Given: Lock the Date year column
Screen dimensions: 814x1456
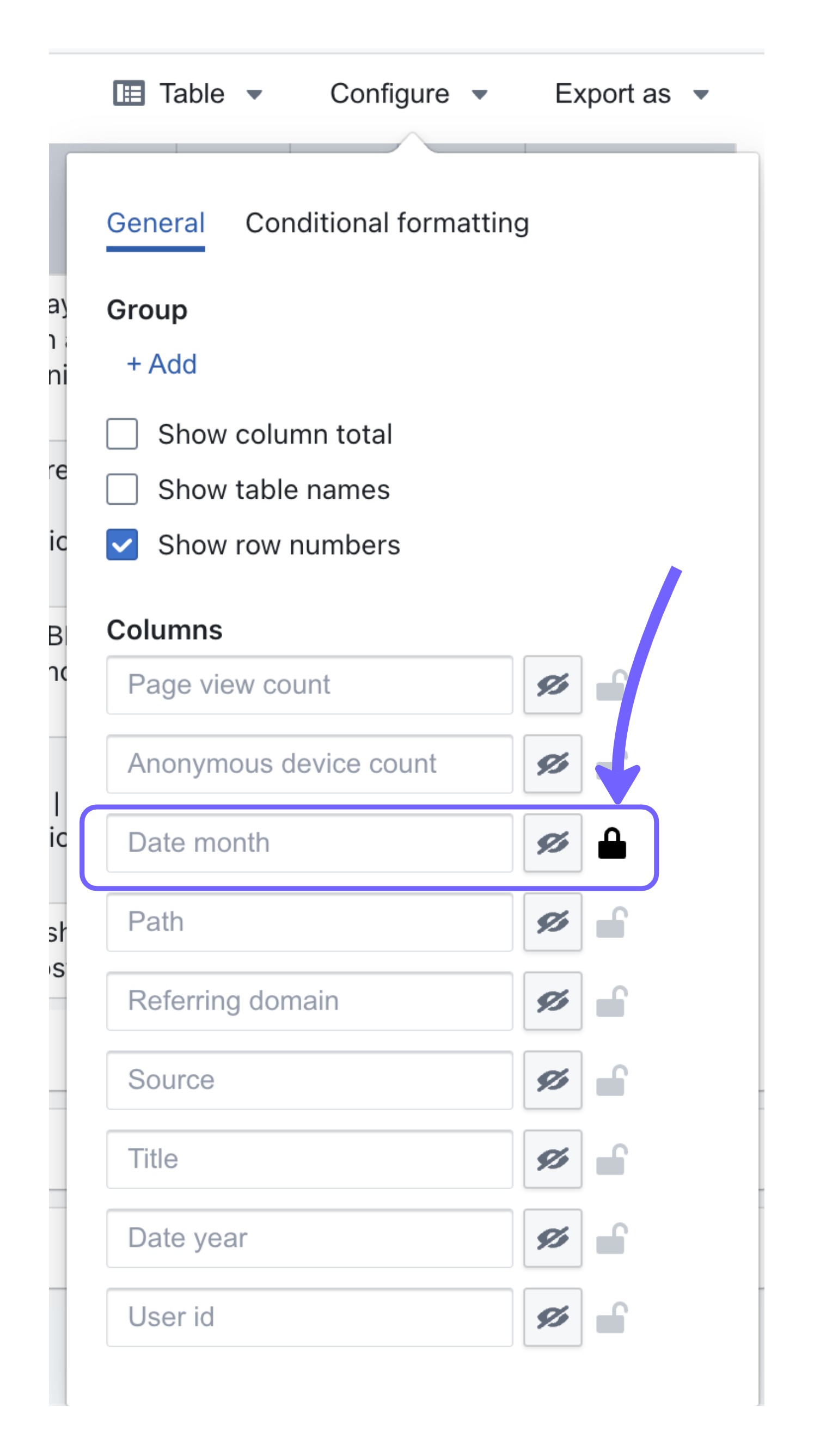Looking at the screenshot, I should pos(611,1238).
